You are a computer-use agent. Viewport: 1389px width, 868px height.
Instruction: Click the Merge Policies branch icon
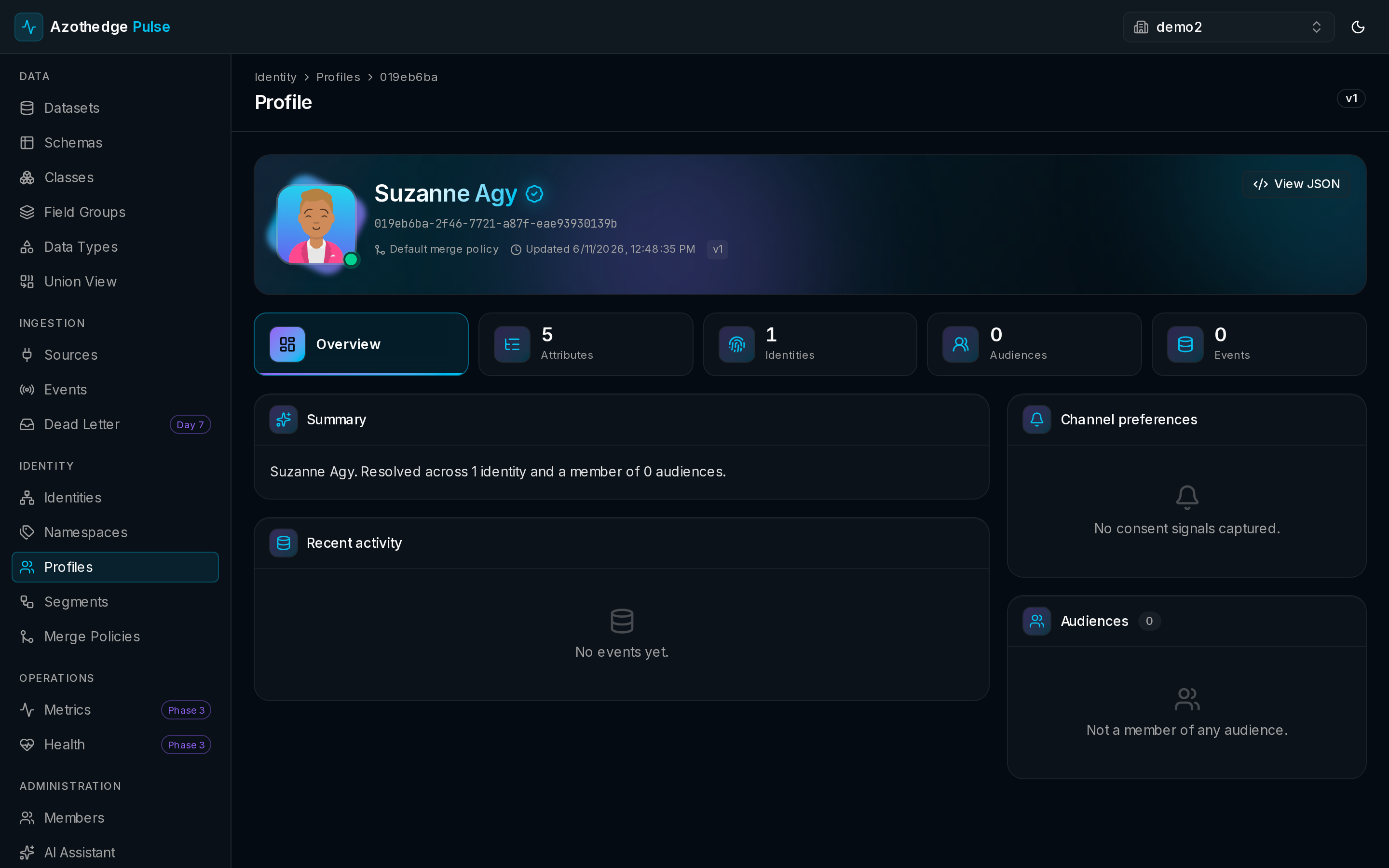tap(27, 637)
